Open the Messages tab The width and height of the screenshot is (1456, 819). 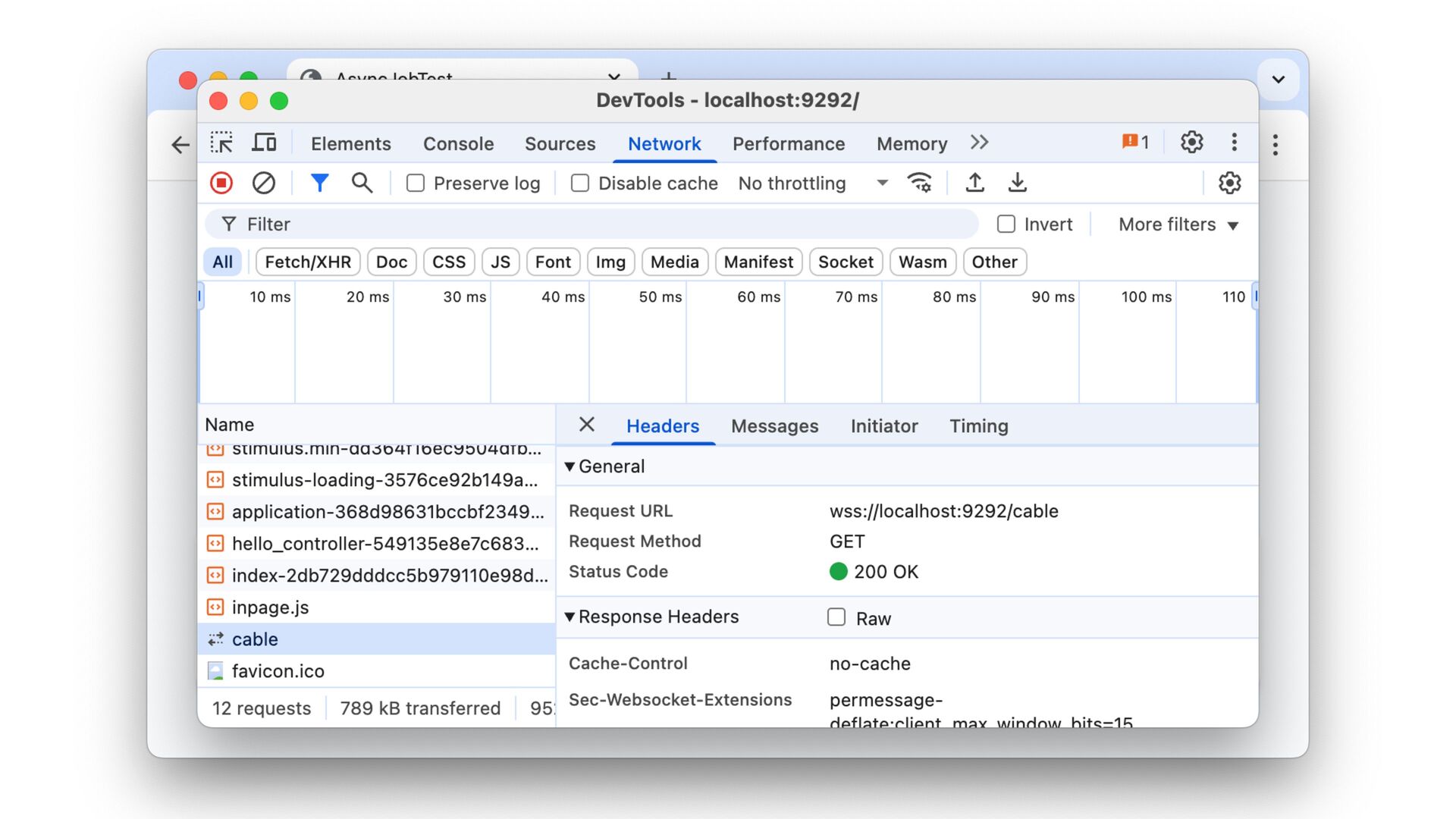point(774,426)
